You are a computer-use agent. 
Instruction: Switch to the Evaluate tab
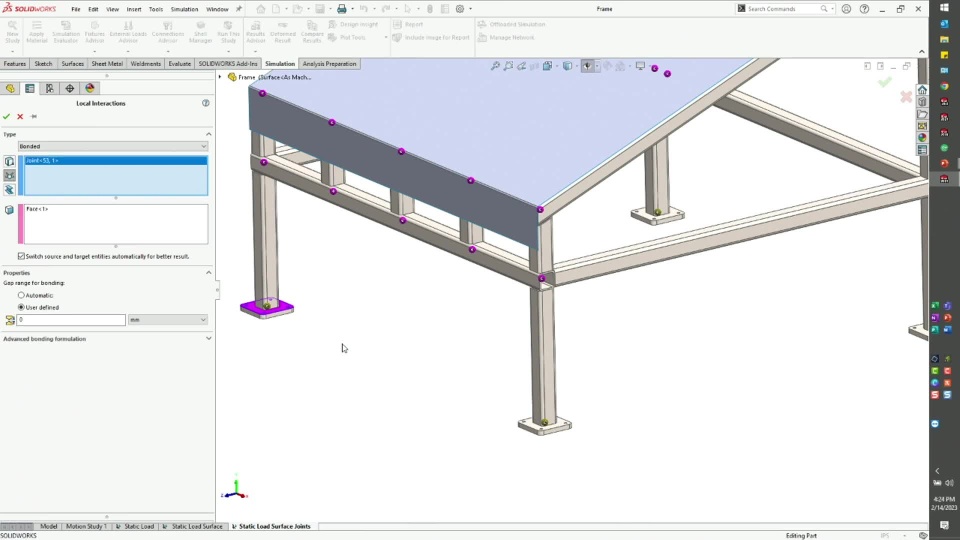tap(179, 64)
